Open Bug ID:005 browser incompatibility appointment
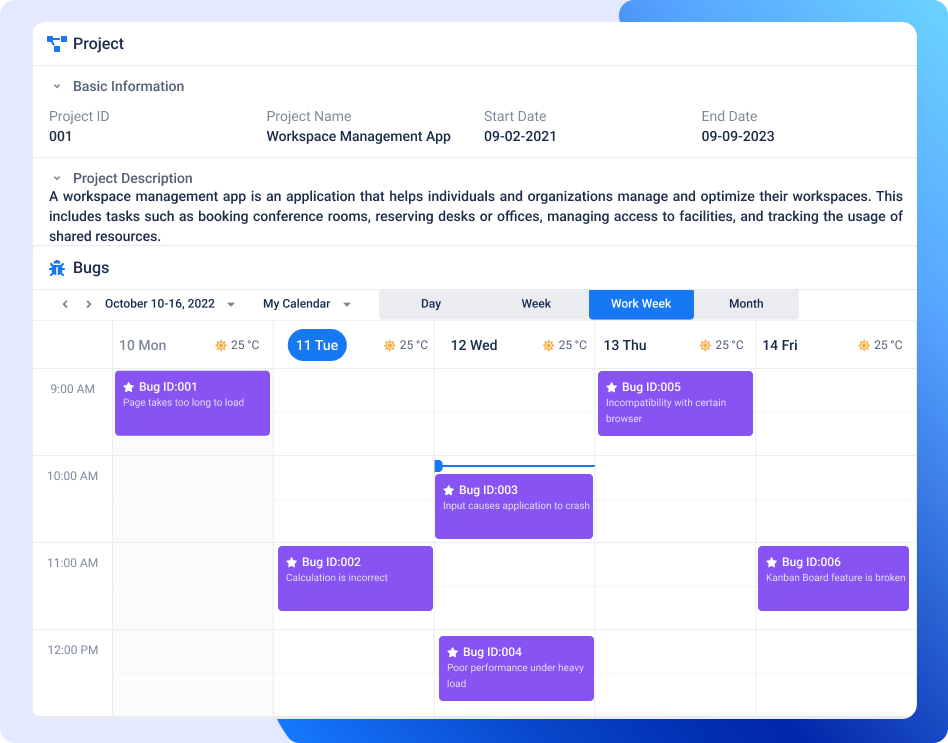This screenshot has height=743, width=948. pyautogui.click(x=675, y=403)
